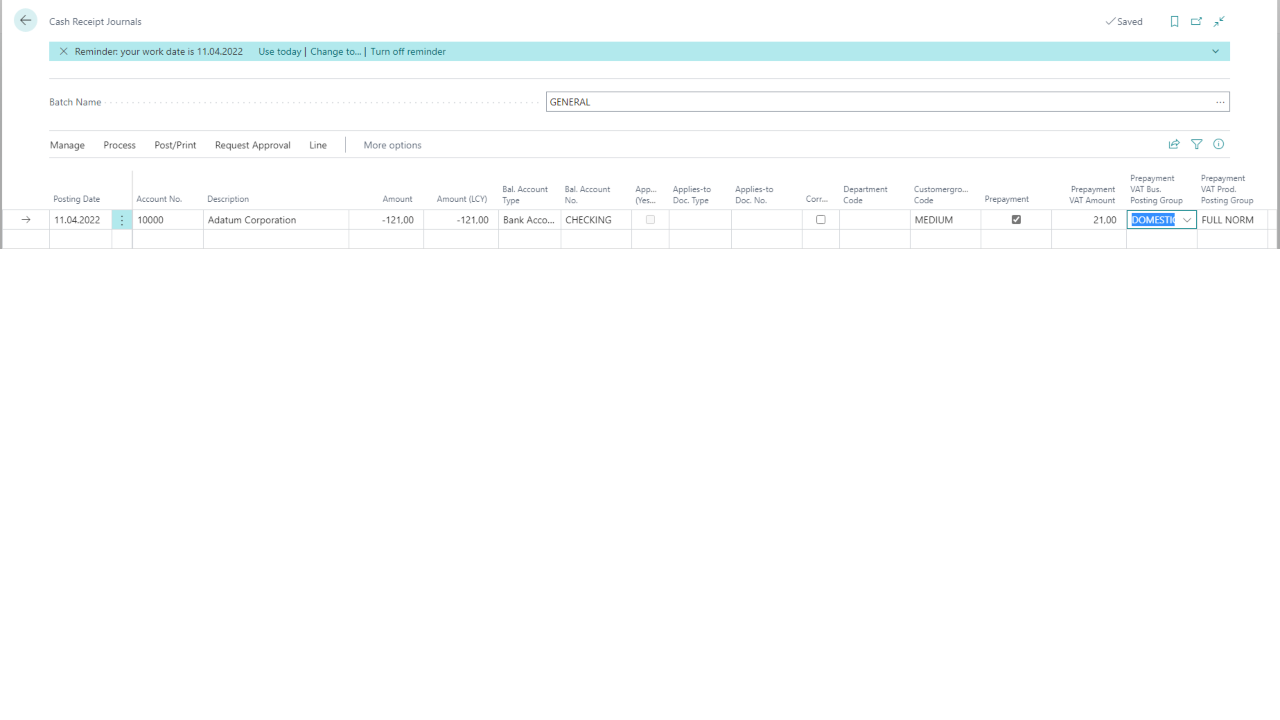Enable the Prepayment checkbox

coord(1016,219)
